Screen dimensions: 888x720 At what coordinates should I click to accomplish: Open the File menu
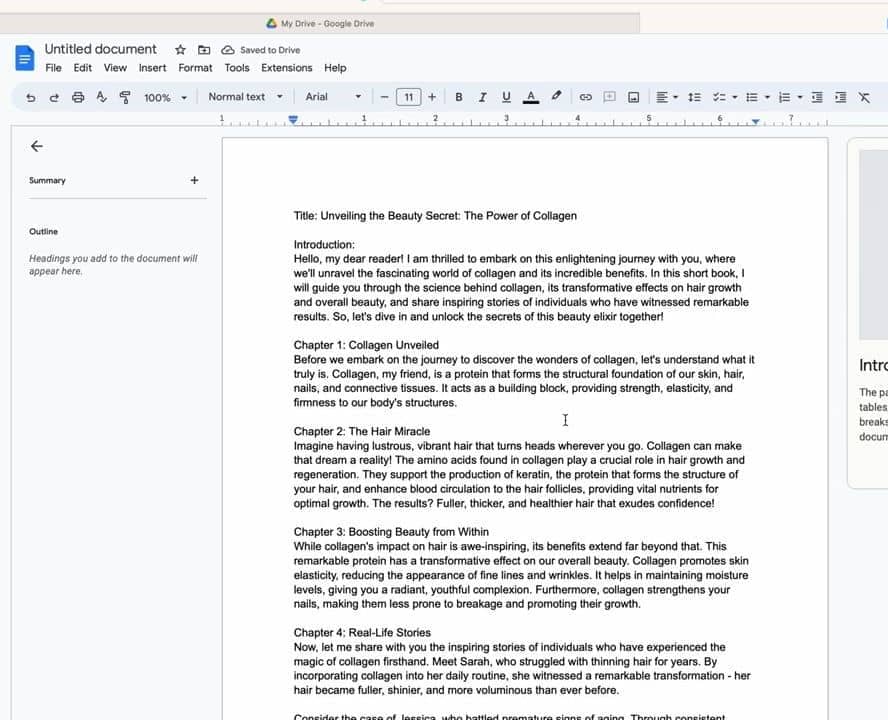(53, 68)
